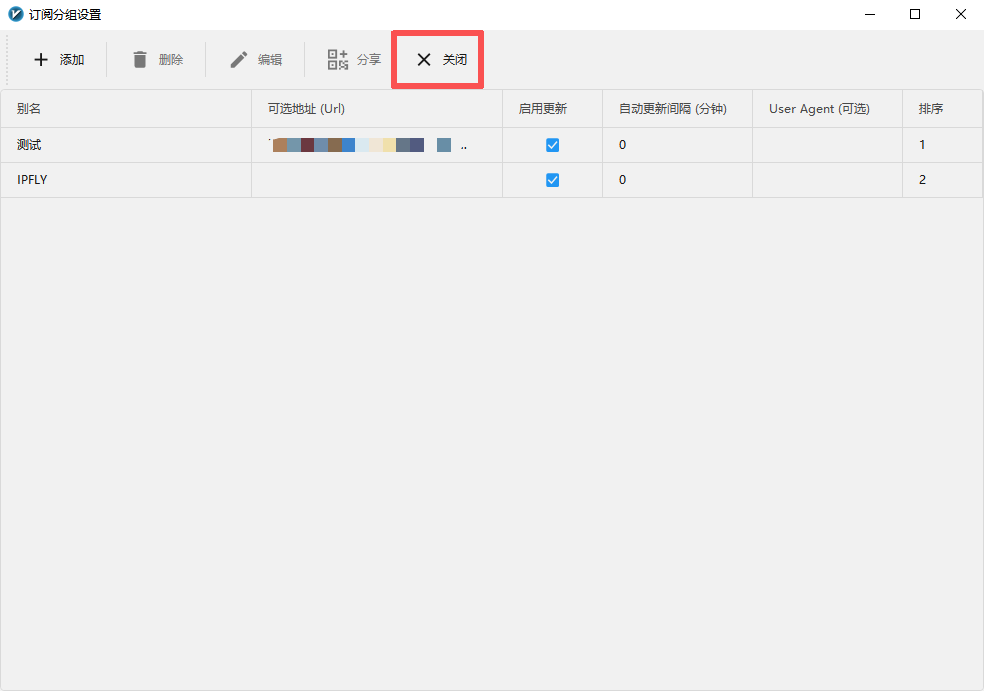Click the Url cell of 测试 row
The width and height of the screenshot is (984, 691).
point(370,145)
